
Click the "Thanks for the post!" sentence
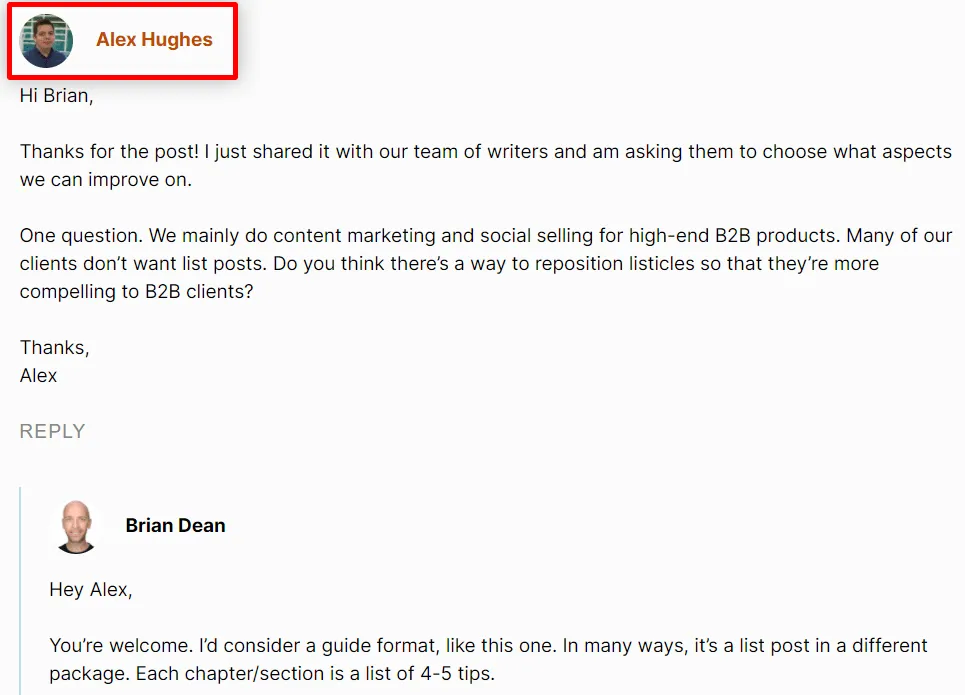click(x=110, y=153)
